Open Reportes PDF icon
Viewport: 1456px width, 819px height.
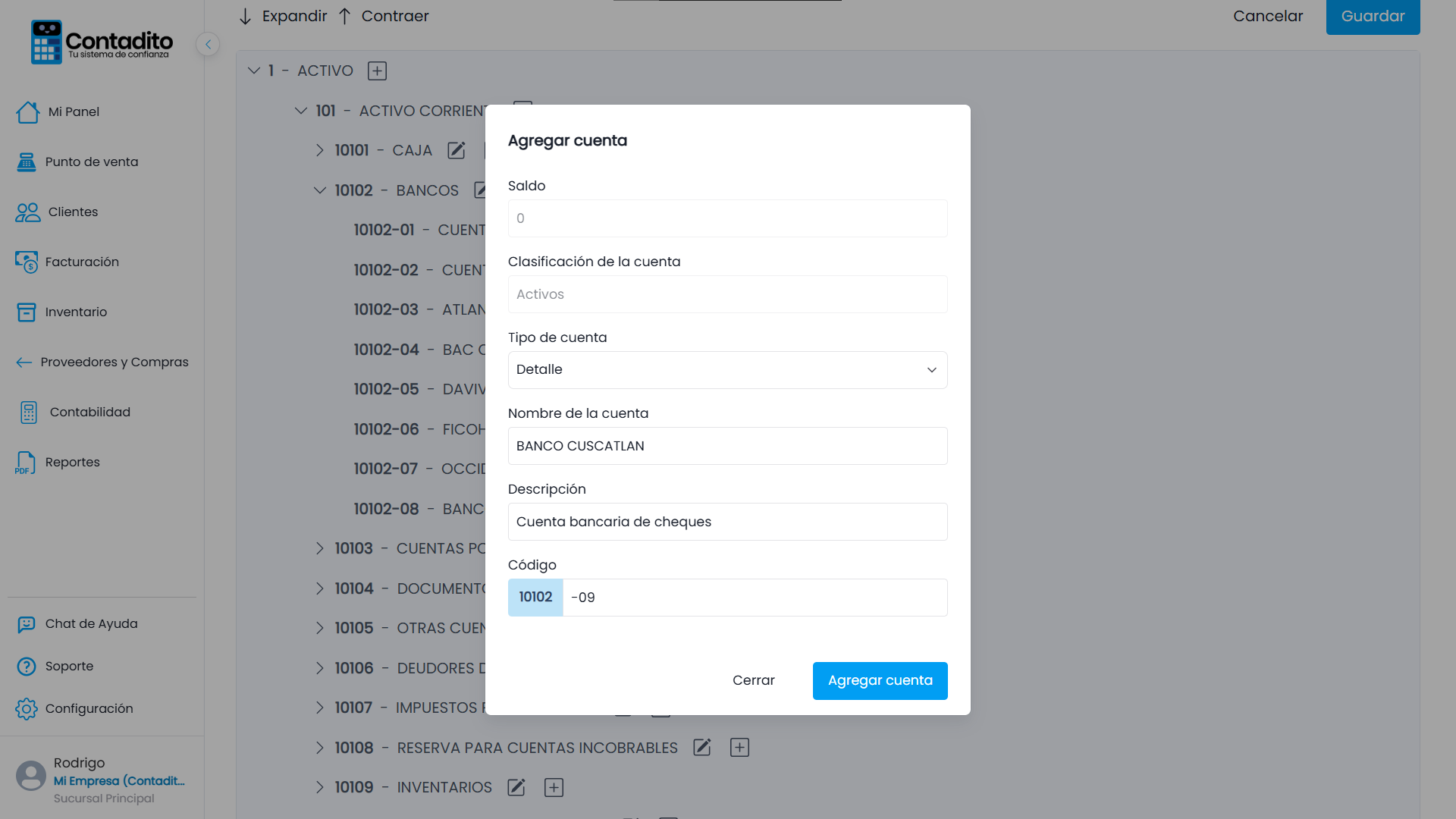point(26,462)
